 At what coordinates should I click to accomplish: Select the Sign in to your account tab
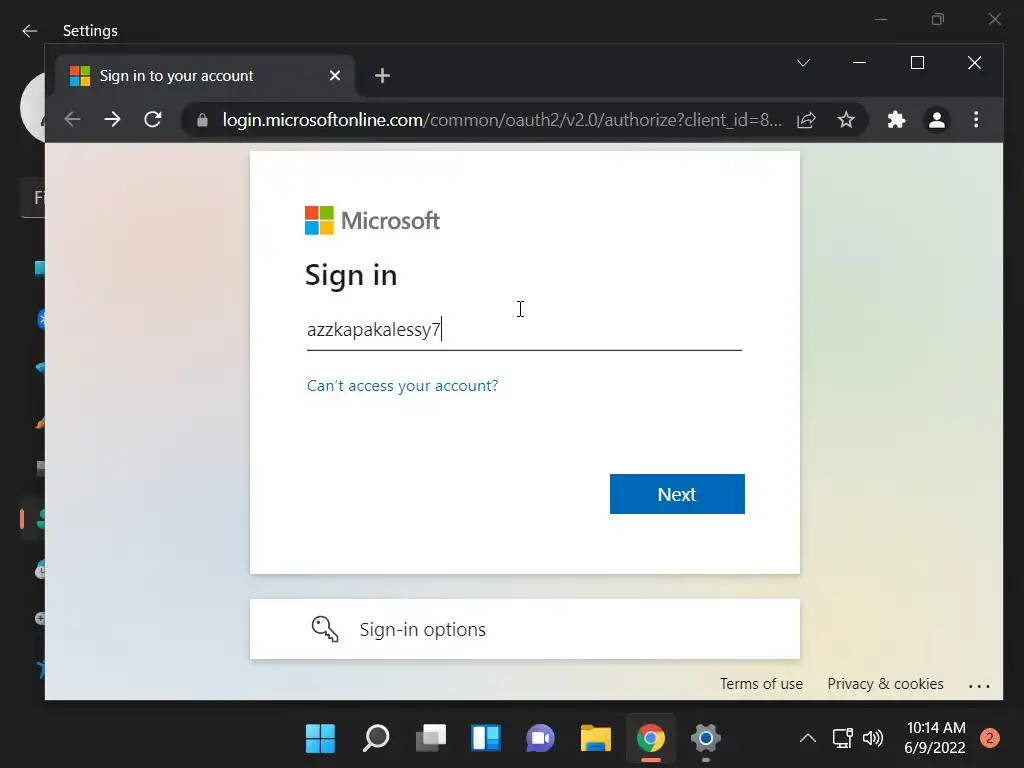click(x=206, y=76)
